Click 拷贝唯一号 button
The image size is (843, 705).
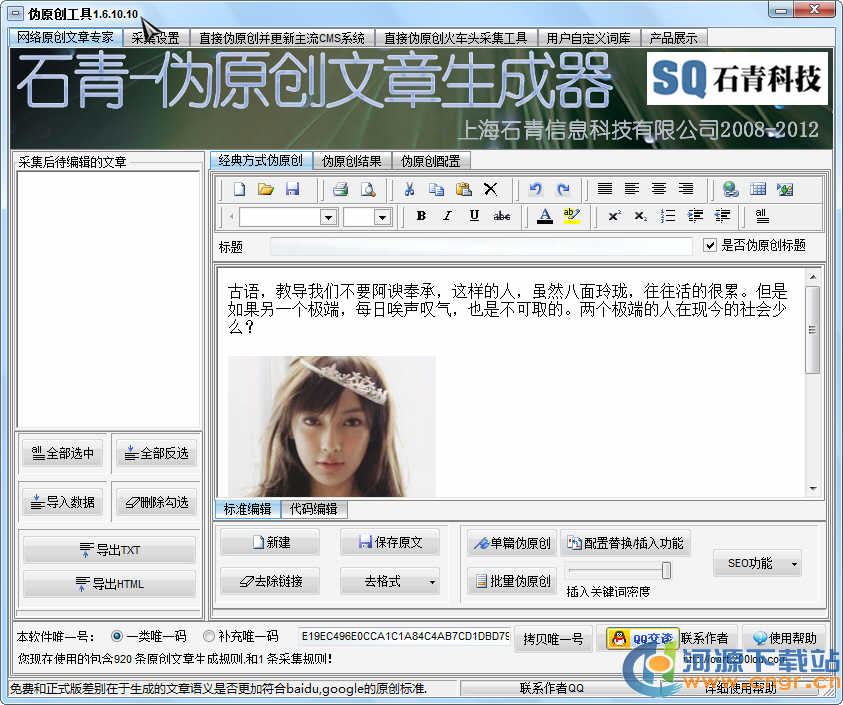pyautogui.click(x=553, y=639)
